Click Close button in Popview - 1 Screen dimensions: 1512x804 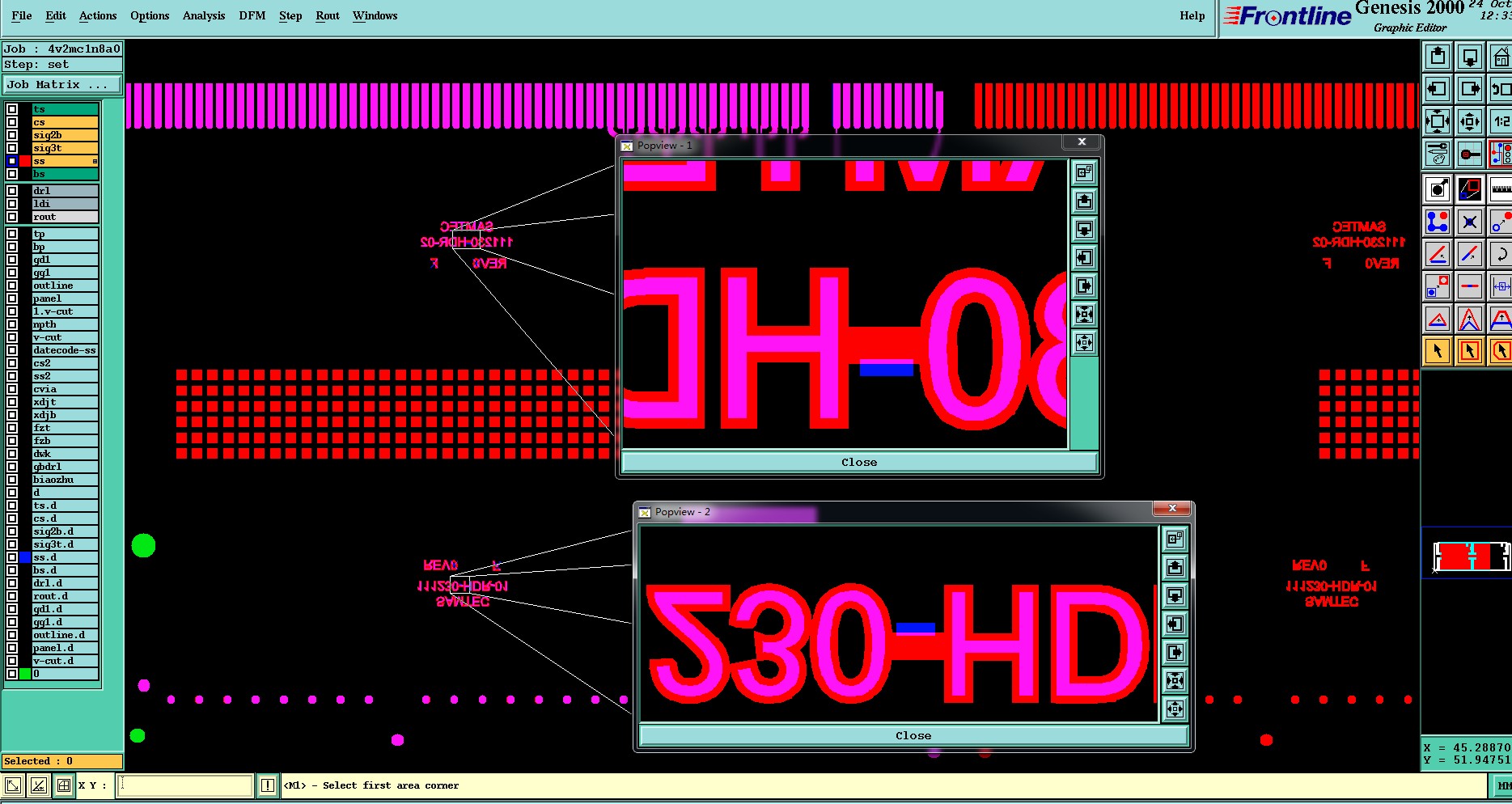[859, 463]
